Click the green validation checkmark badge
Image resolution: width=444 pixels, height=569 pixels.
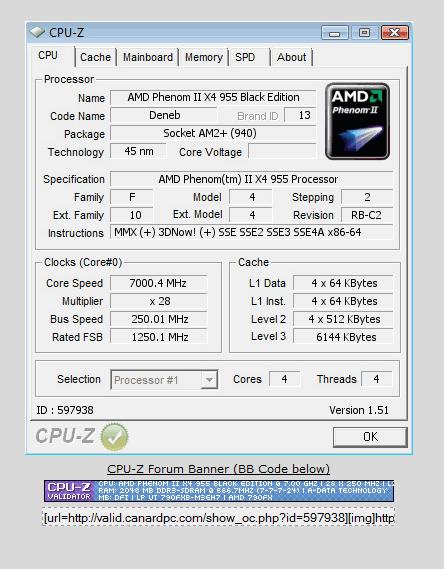click(x=114, y=437)
